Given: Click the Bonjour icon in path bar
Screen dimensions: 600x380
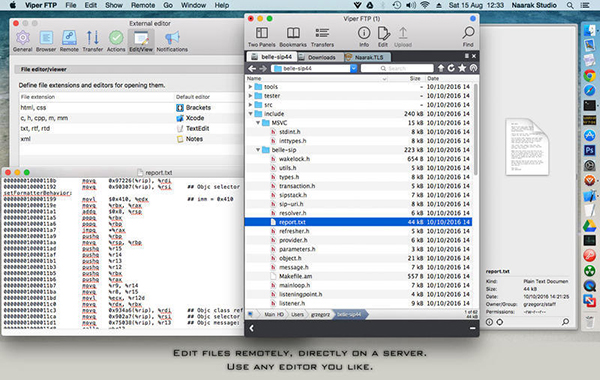Looking at the screenshot, I should [473, 68].
